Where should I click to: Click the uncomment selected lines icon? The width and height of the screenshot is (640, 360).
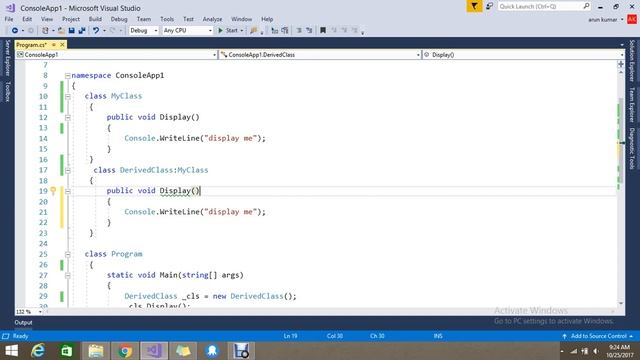click(285, 31)
